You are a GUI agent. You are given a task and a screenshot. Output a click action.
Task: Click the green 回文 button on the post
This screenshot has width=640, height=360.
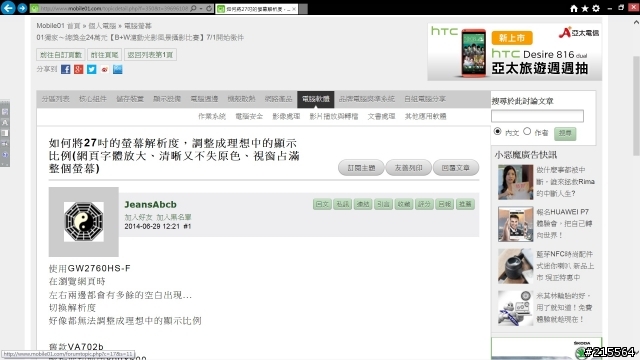pyautogui.click(x=322, y=204)
